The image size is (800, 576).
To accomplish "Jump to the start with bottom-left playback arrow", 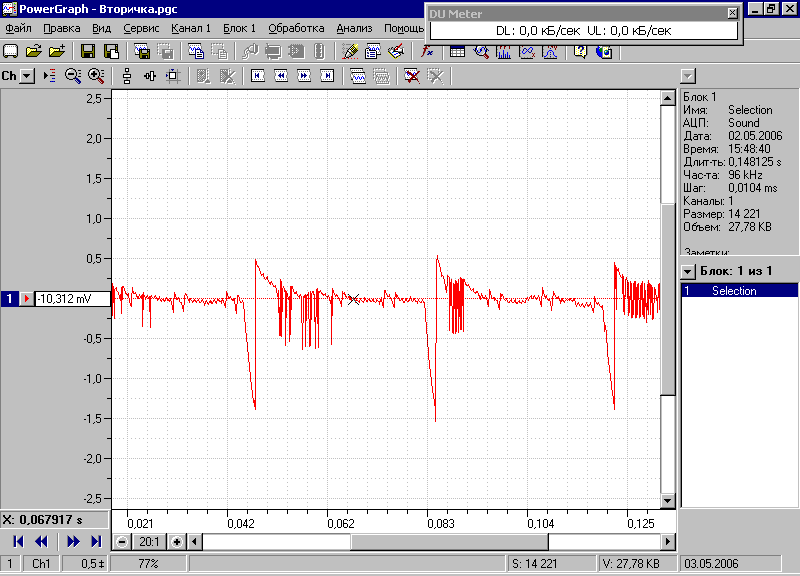I will click(x=18, y=541).
